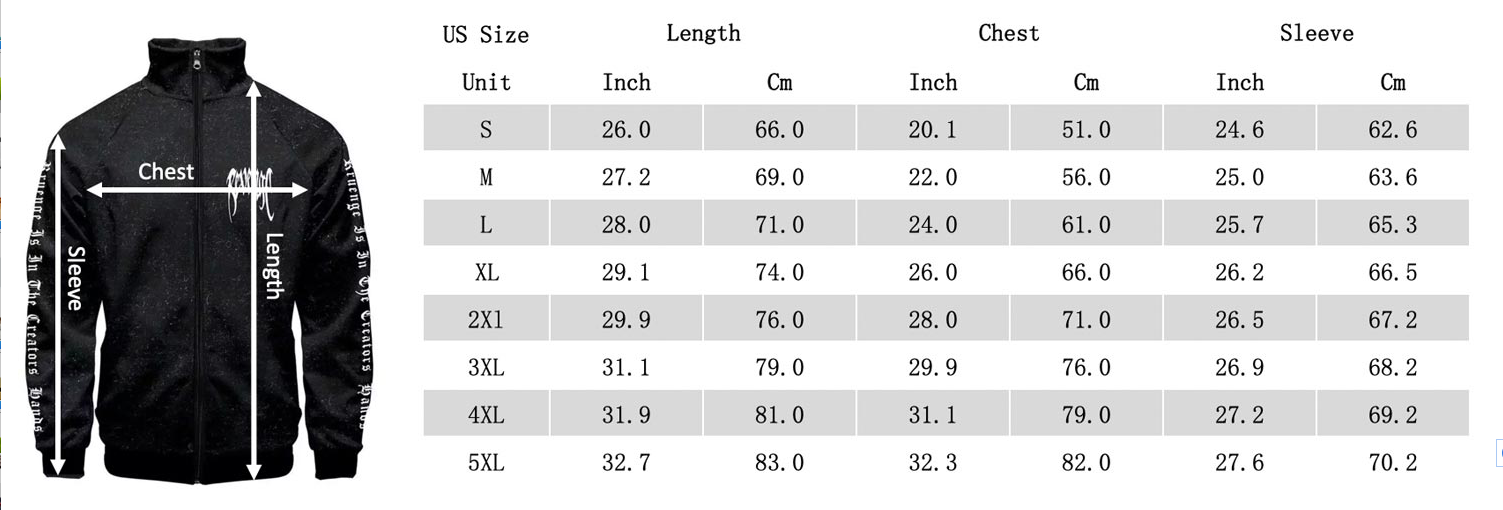The width and height of the screenshot is (1503, 510).
Task: Click the 70.2 cm sleeve value for 5XL
Action: click(1393, 462)
